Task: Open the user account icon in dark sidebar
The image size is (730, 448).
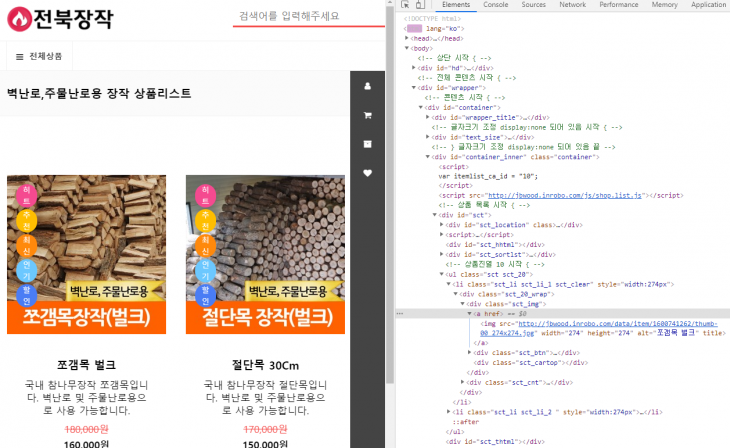Action: click(367, 86)
